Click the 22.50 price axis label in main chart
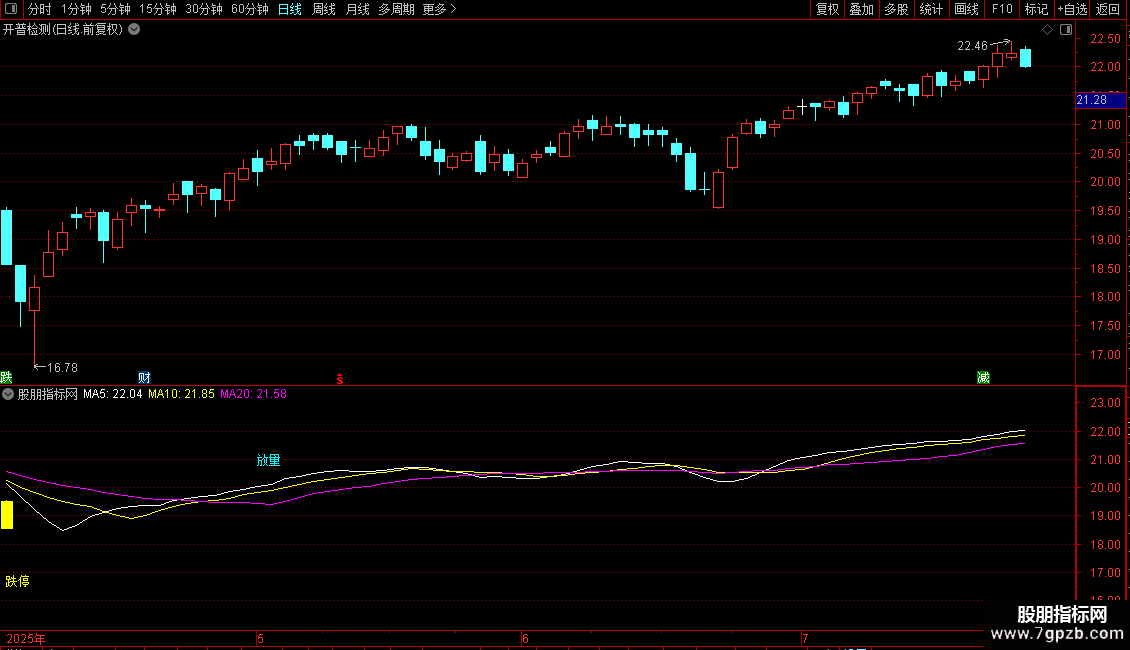Image resolution: width=1130 pixels, height=650 pixels. pos(1105,39)
